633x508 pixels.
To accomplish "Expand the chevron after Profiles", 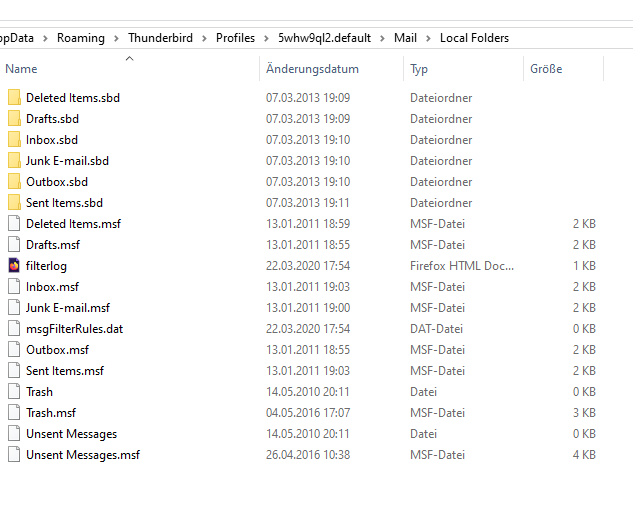I will point(266,38).
